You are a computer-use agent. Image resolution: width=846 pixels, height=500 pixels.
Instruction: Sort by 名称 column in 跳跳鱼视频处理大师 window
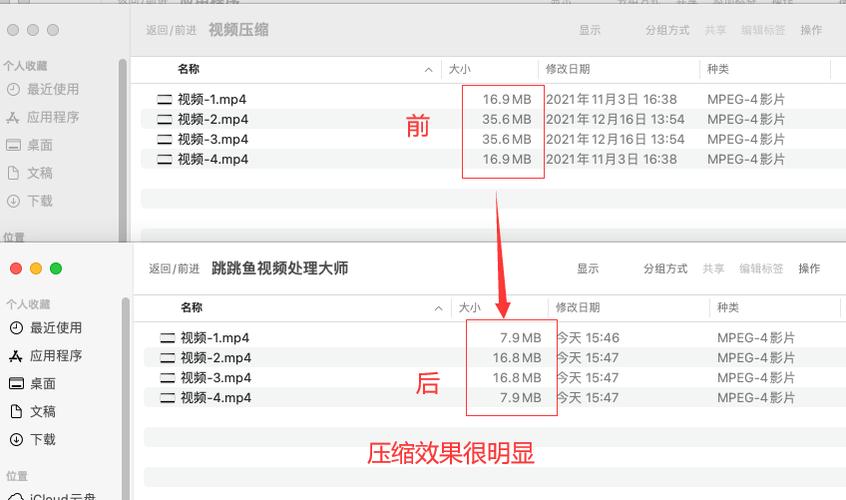coord(192,307)
